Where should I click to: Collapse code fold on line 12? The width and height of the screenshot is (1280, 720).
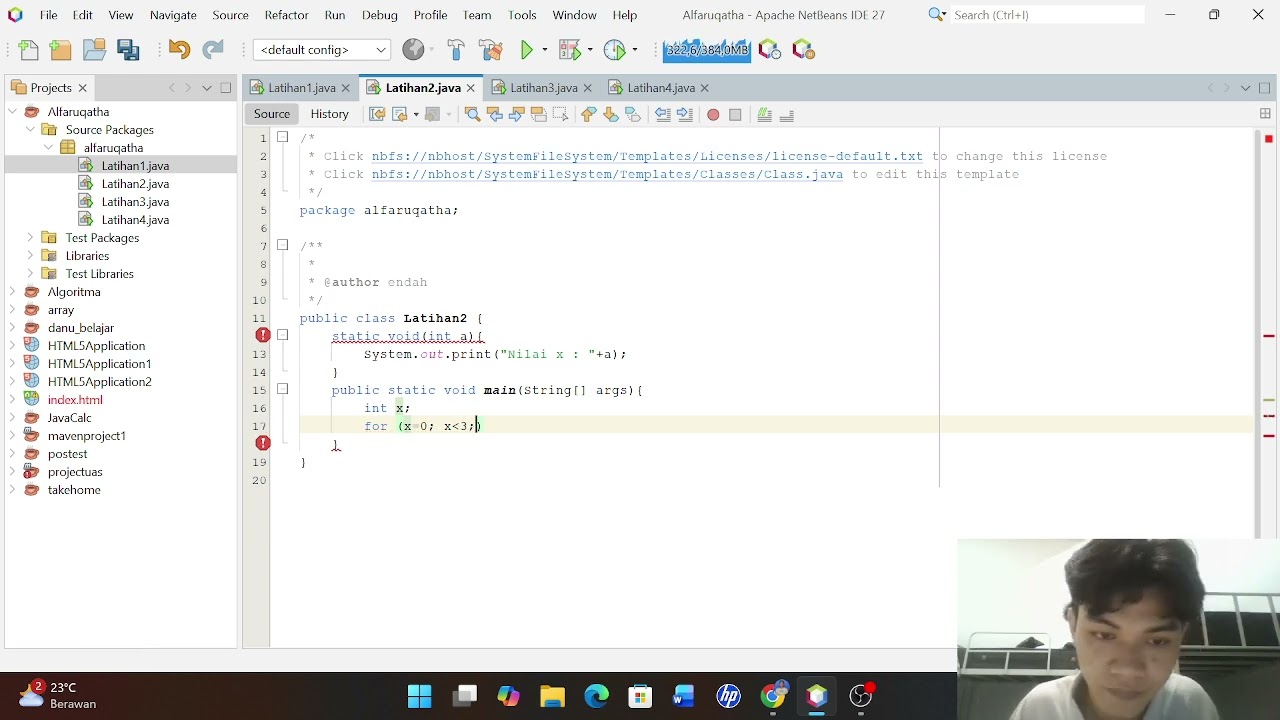point(283,336)
